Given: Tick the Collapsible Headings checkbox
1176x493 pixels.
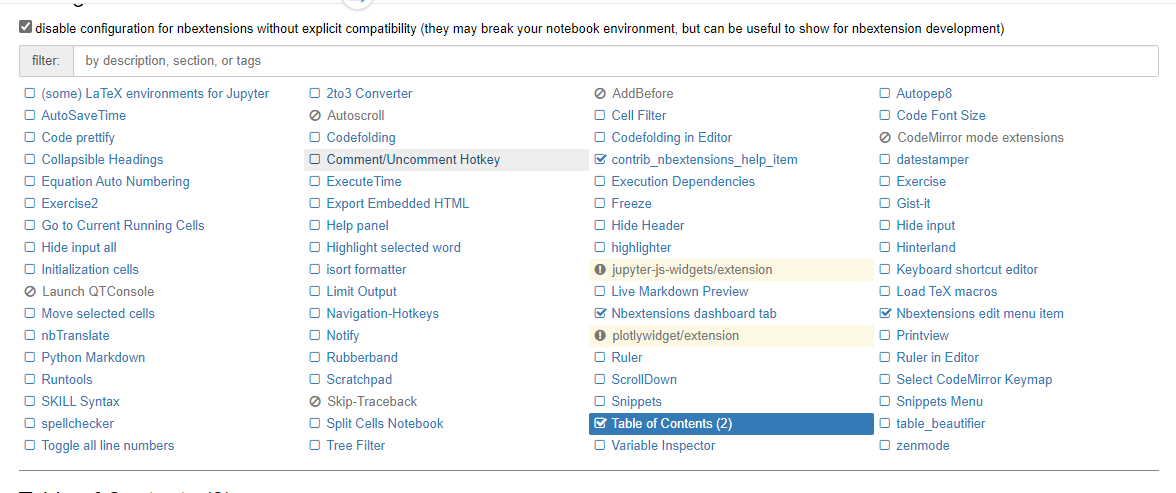Looking at the screenshot, I should (29, 159).
